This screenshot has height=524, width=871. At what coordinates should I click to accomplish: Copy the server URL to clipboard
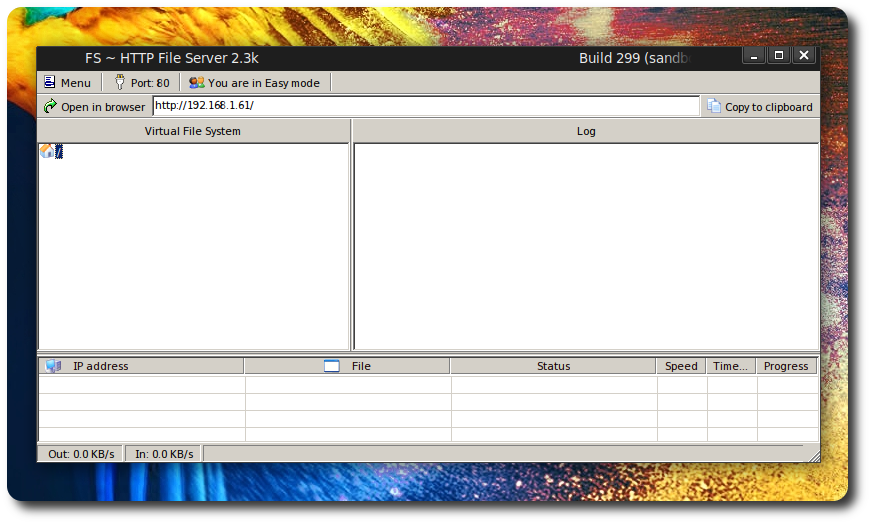click(760, 107)
